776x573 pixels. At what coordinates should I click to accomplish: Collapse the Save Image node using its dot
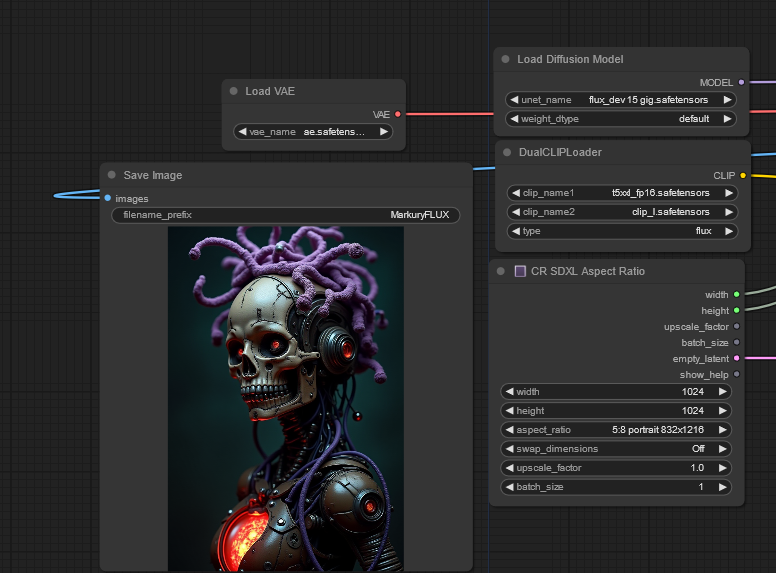pyautogui.click(x=112, y=176)
